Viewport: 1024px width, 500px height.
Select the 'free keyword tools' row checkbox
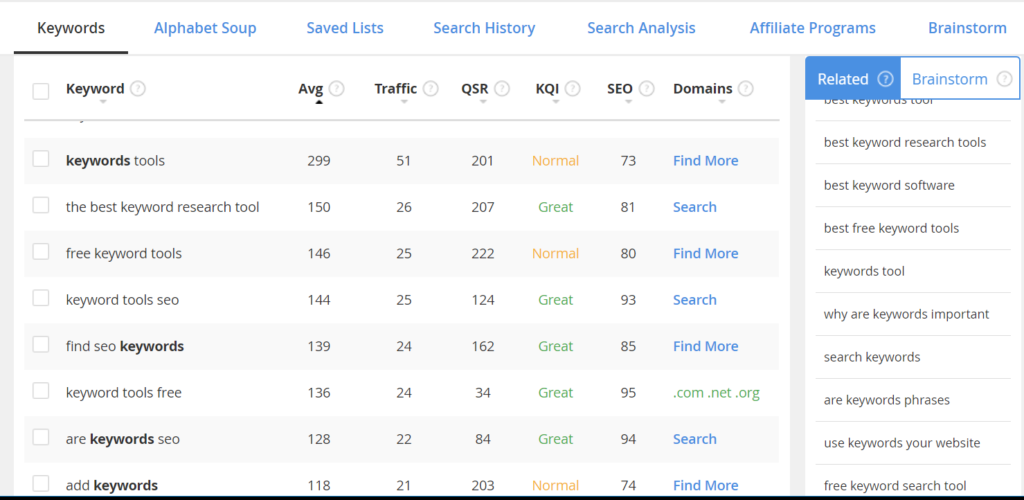(41, 252)
